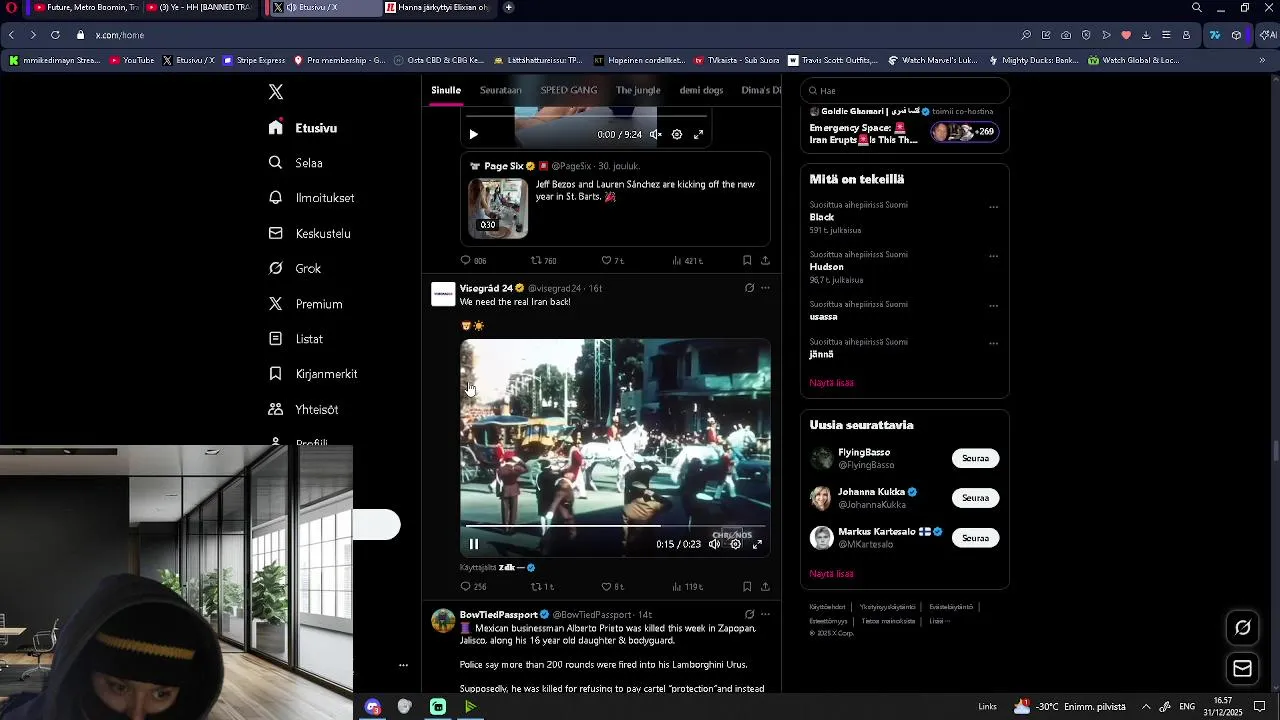Select the Sinulle tab
The width and height of the screenshot is (1280, 720).
click(446, 90)
